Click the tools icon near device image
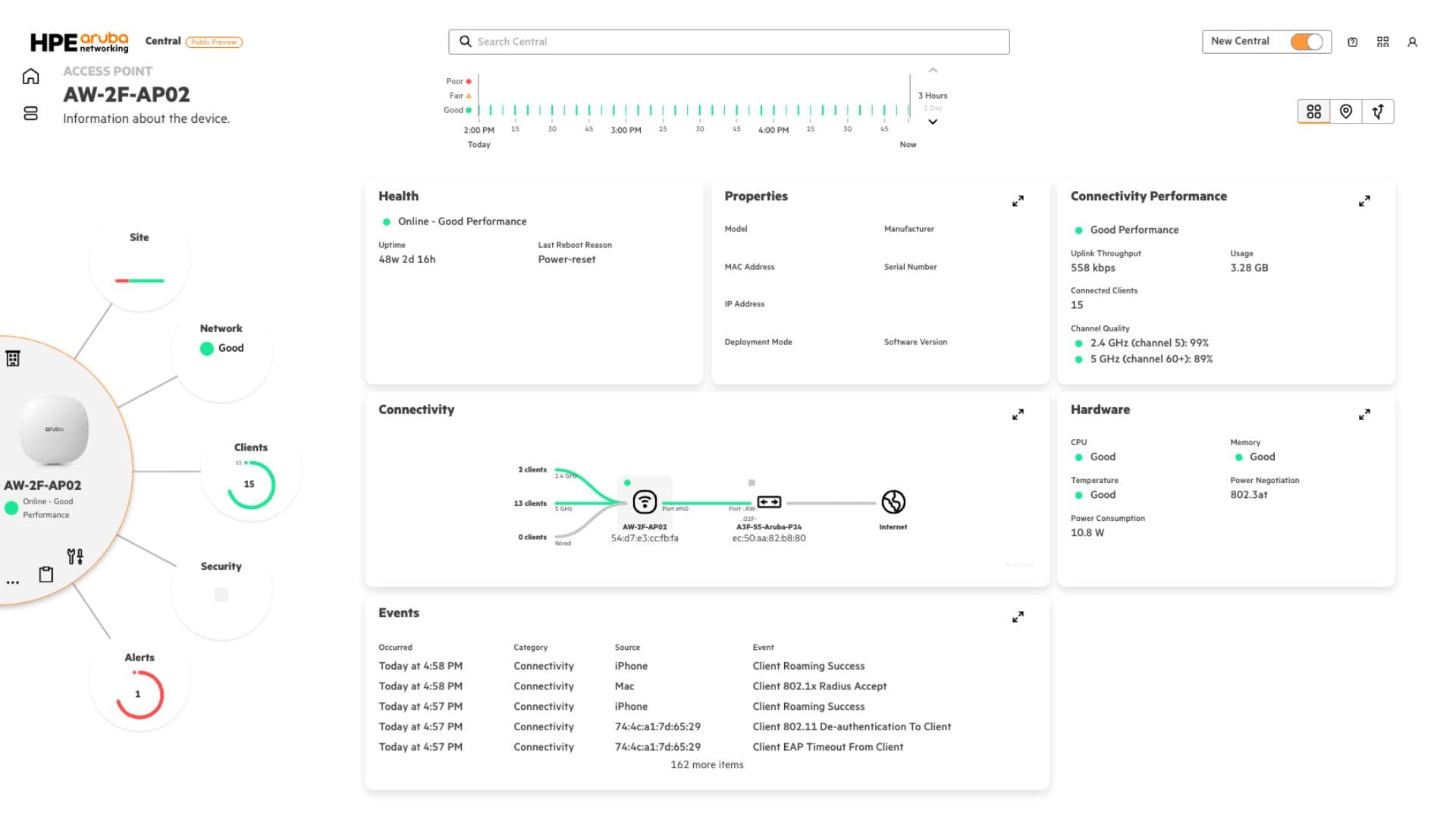The image size is (1456, 819). (75, 557)
